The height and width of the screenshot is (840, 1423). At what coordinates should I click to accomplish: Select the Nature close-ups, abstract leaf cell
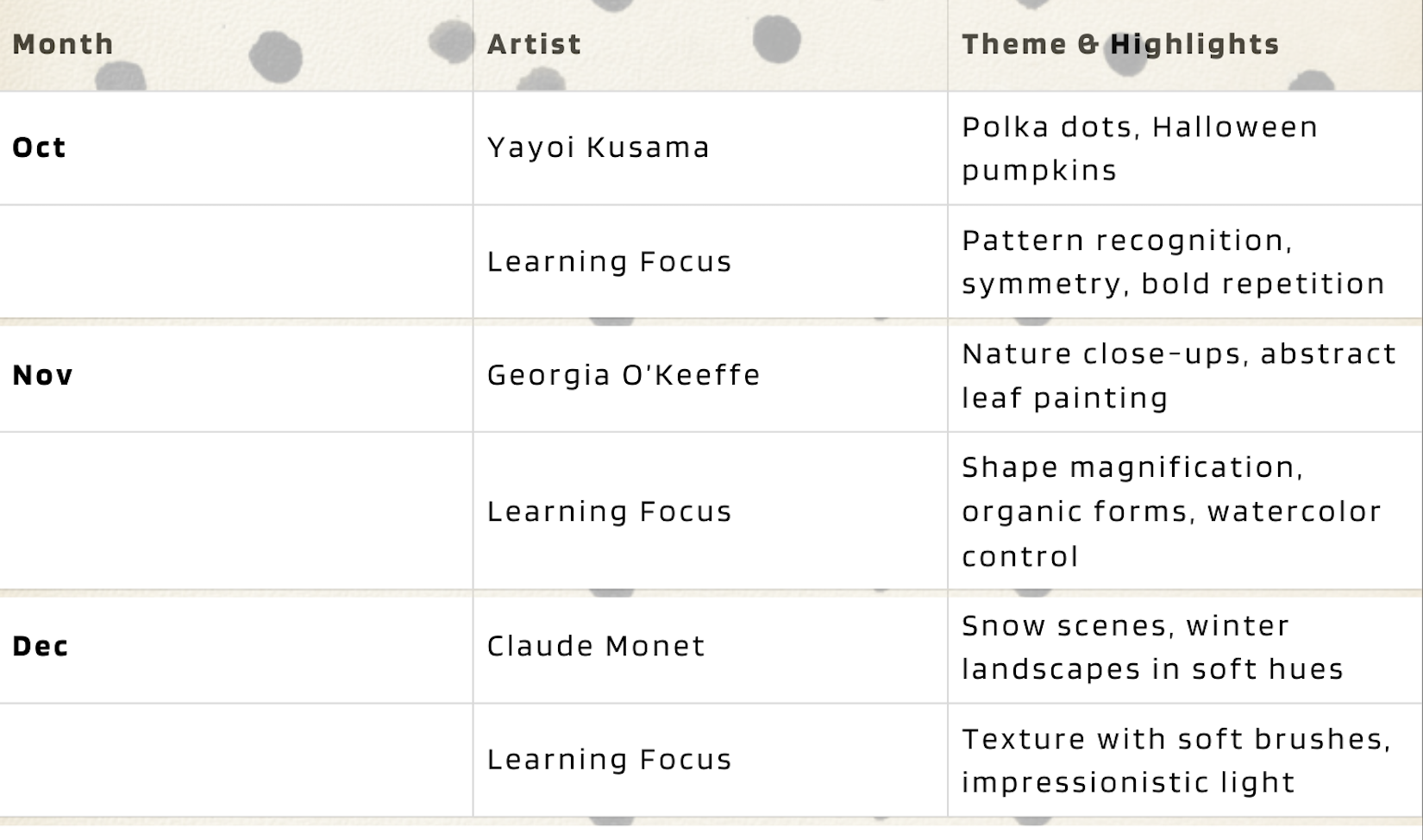pos(1178,375)
